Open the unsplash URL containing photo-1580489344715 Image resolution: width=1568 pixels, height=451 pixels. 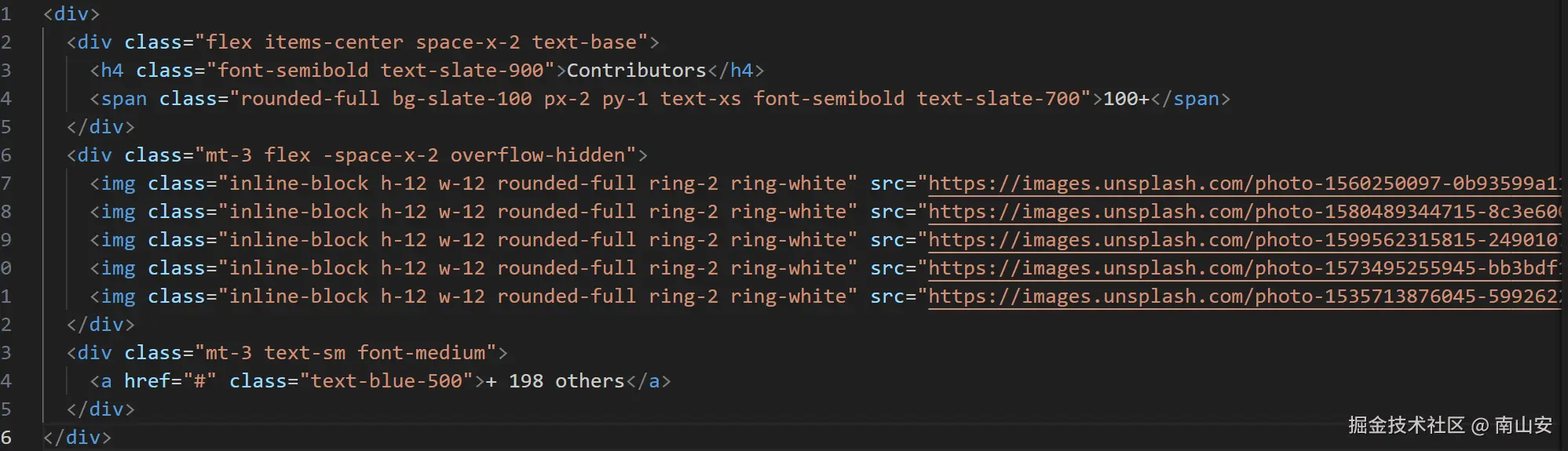point(1241,212)
